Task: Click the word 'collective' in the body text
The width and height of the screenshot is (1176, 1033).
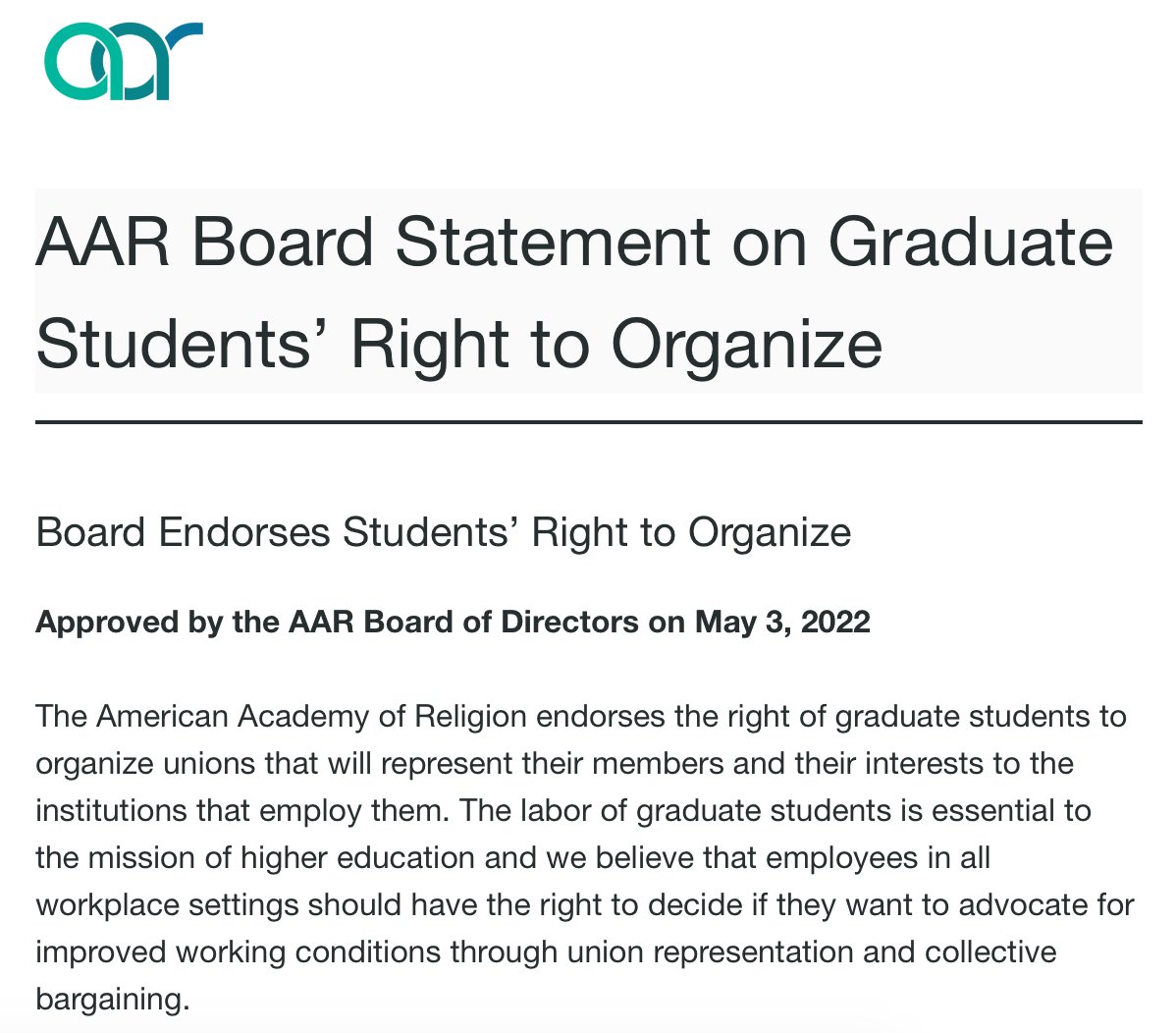Action: [990, 952]
